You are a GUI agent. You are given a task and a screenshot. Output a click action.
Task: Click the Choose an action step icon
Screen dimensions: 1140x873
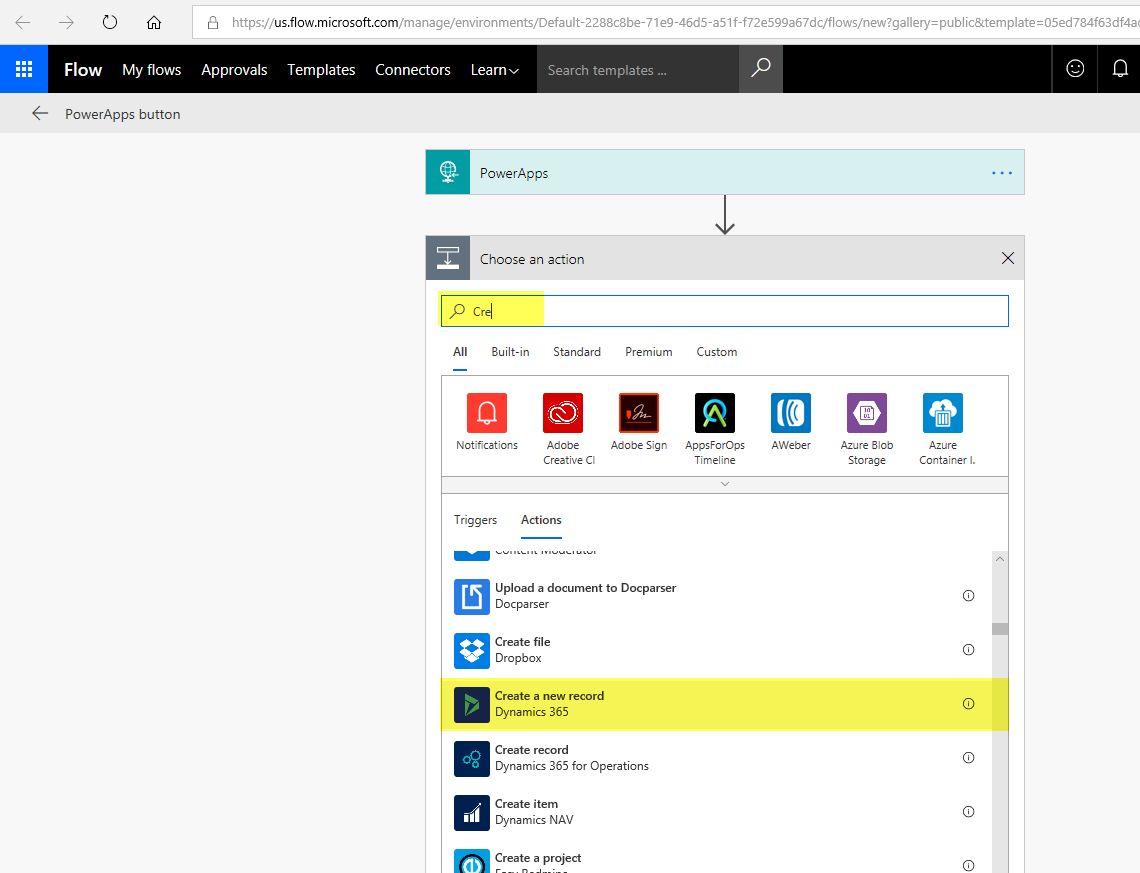448,258
